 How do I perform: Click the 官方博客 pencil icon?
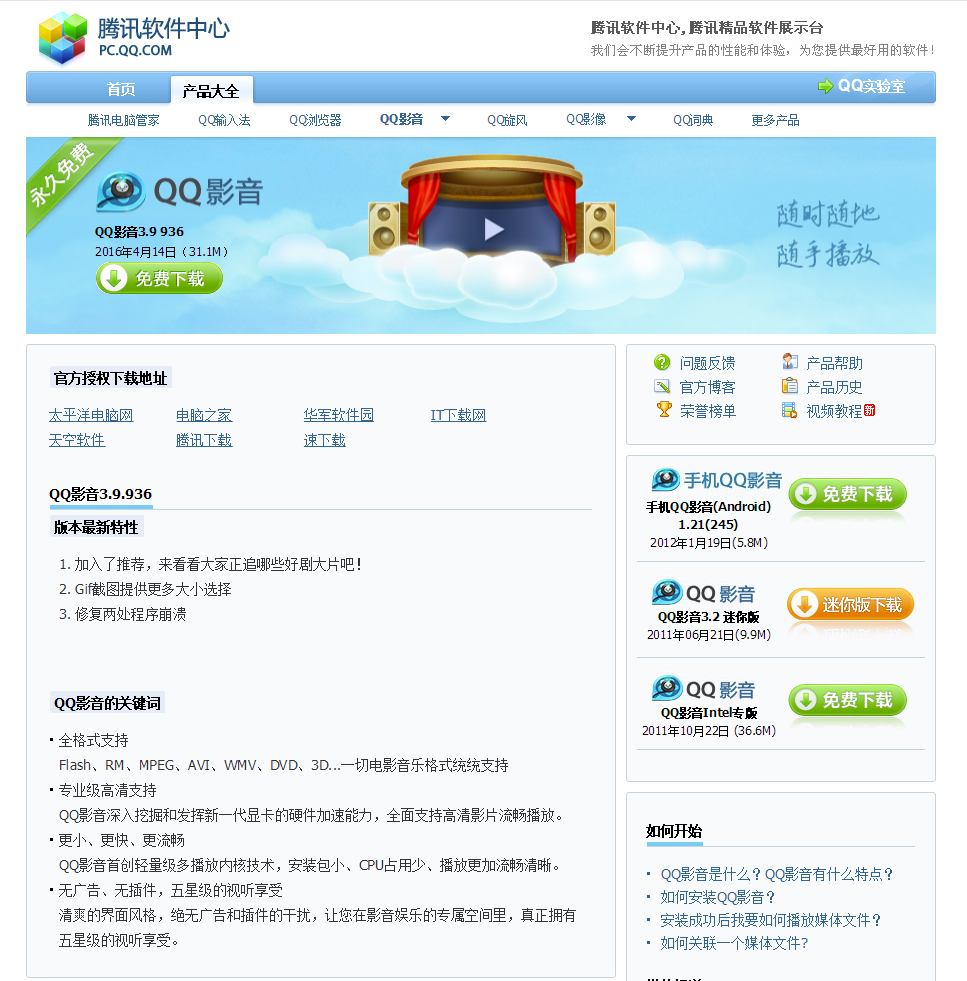pyautogui.click(x=662, y=386)
